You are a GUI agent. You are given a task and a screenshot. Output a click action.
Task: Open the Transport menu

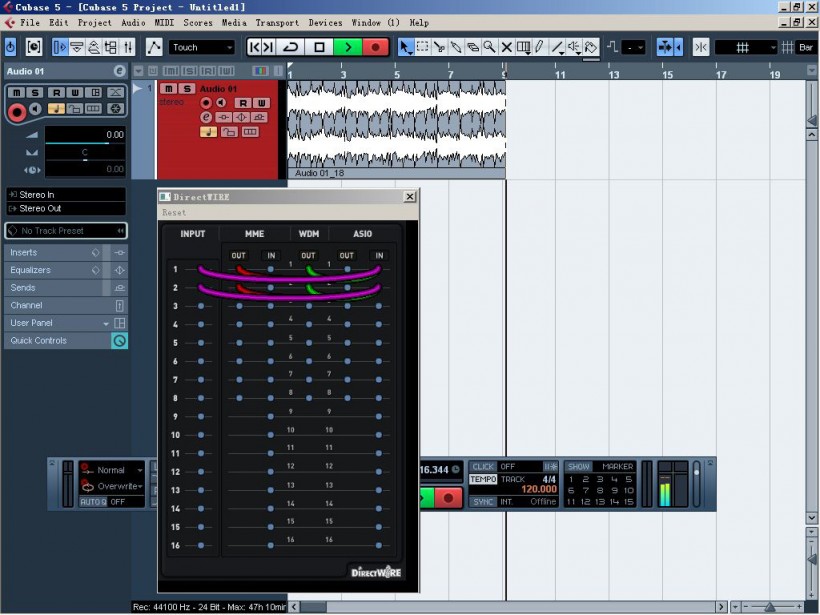pyautogui.click(x=276, y=22)
